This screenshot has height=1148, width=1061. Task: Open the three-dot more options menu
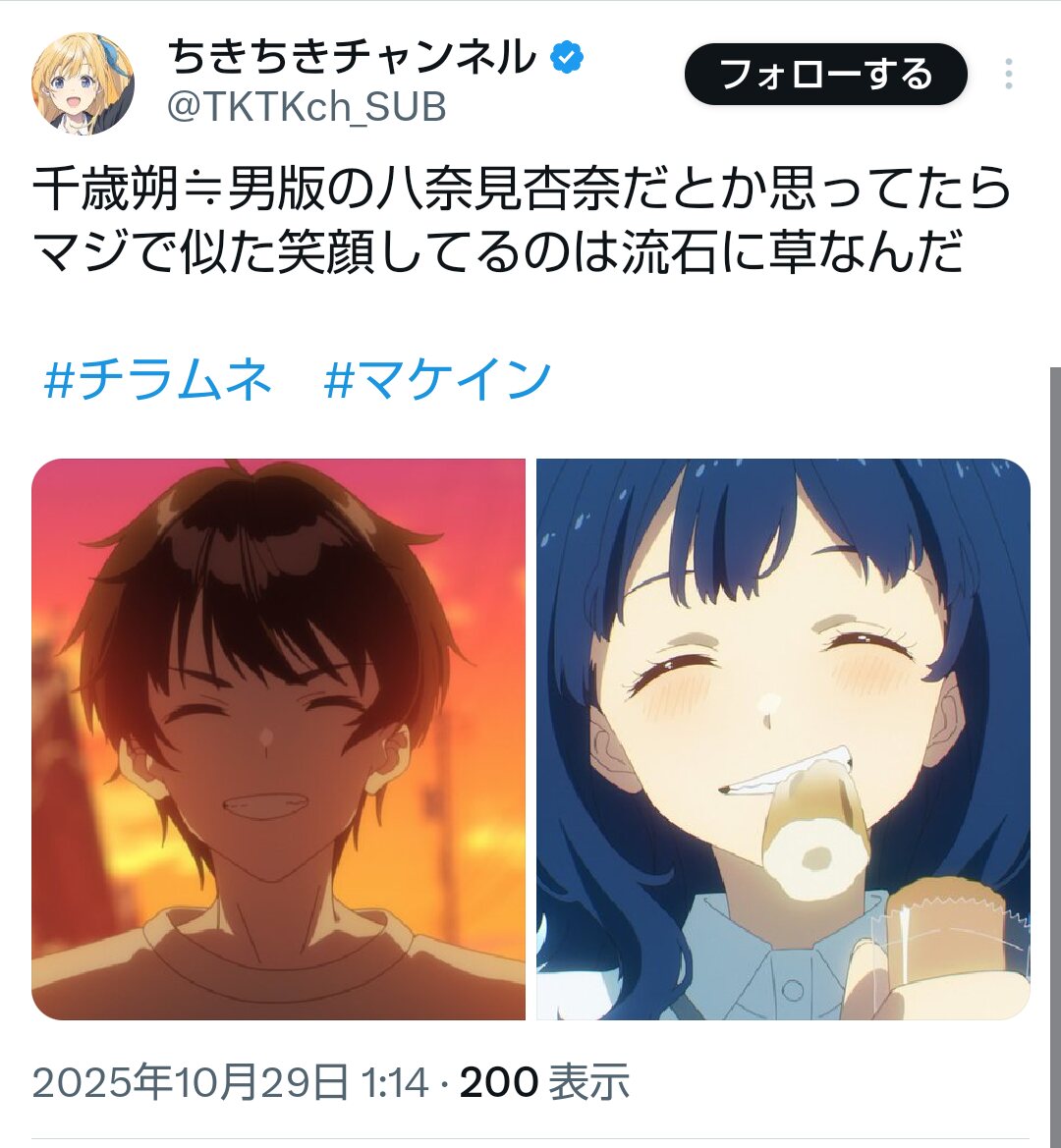[x=1008, y=74]
